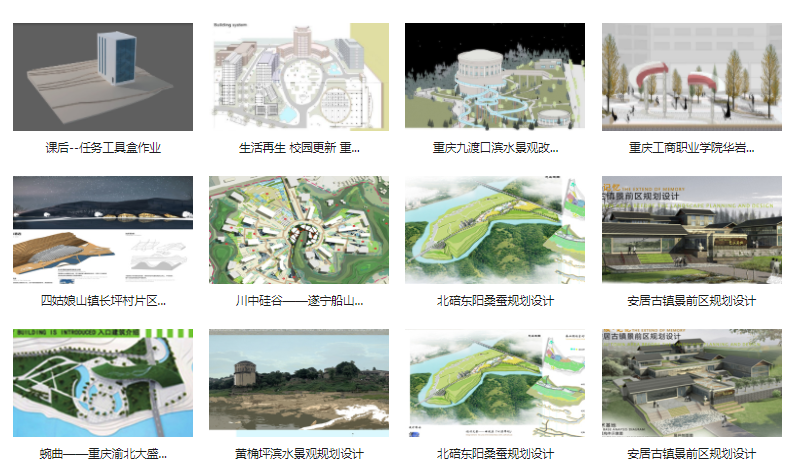Click the 四姑娘山镇长坪村片区... caption
The width and height of the screenshot is (793, 470).
(103, 300)
